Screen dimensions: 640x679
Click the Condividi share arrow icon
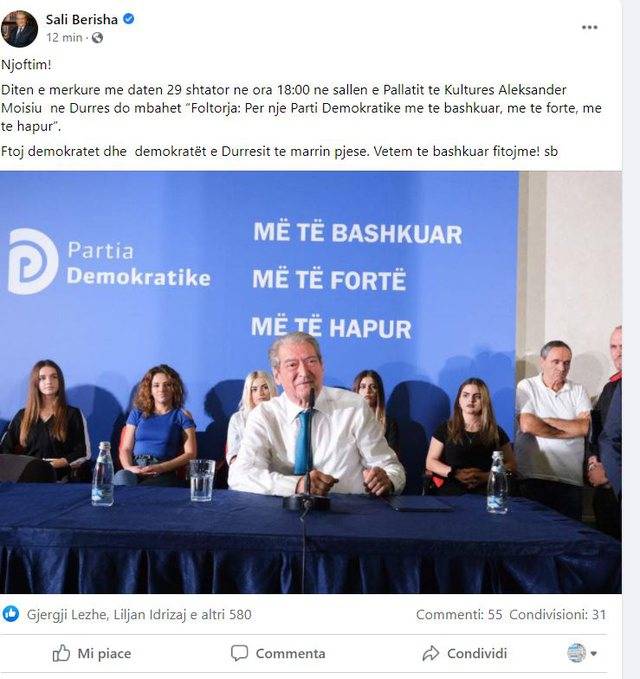pyautogui.click(x=430, y=653)
